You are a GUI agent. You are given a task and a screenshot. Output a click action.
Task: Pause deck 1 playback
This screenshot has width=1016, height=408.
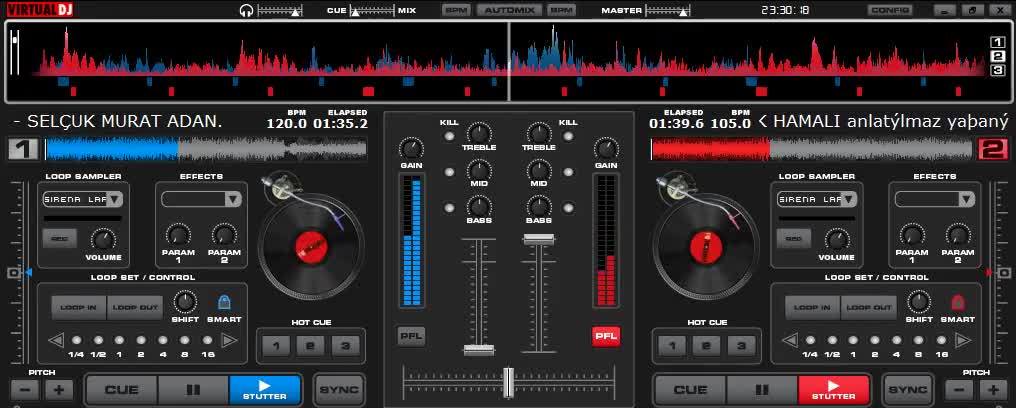pyautogui.click(x=193, y=390)
